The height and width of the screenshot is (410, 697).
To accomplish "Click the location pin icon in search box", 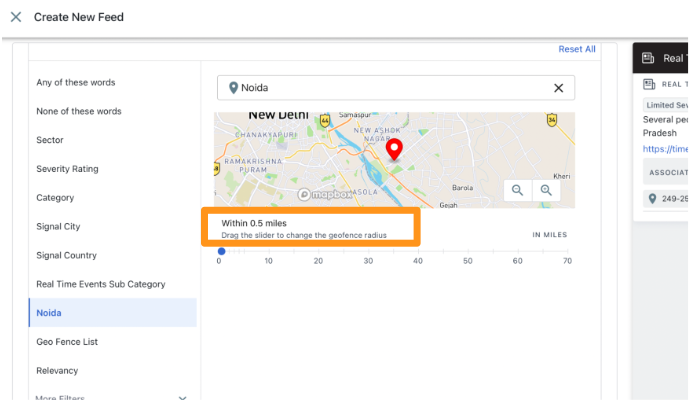I will tap(233, 88).
